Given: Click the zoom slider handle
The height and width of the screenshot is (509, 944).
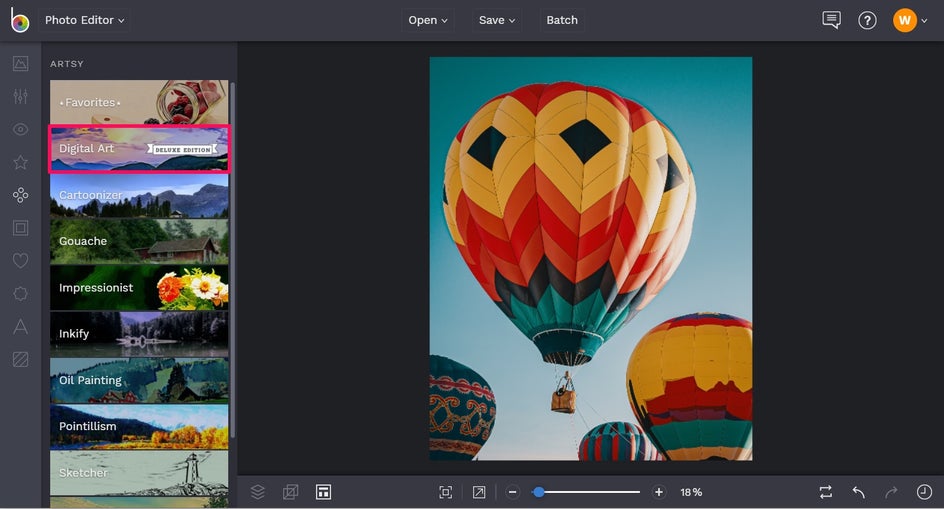Looking at the screenshot, I should [539, 492].
